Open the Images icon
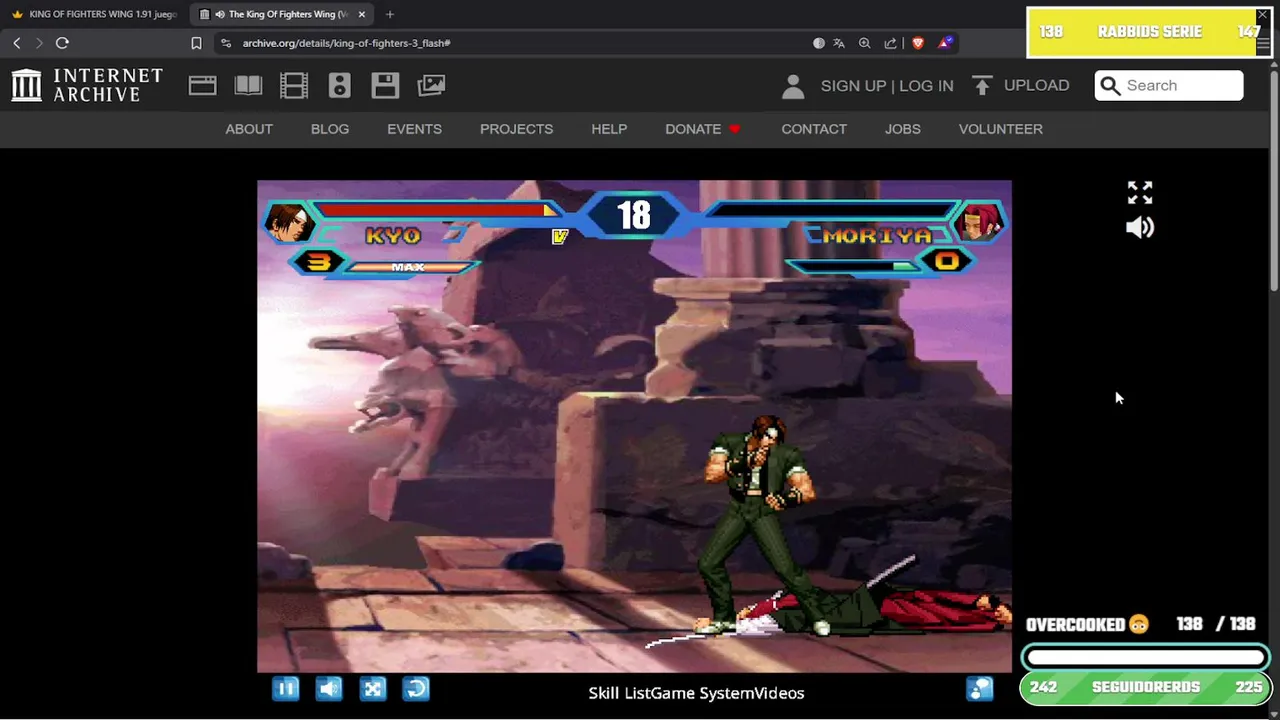 [431, 86]
